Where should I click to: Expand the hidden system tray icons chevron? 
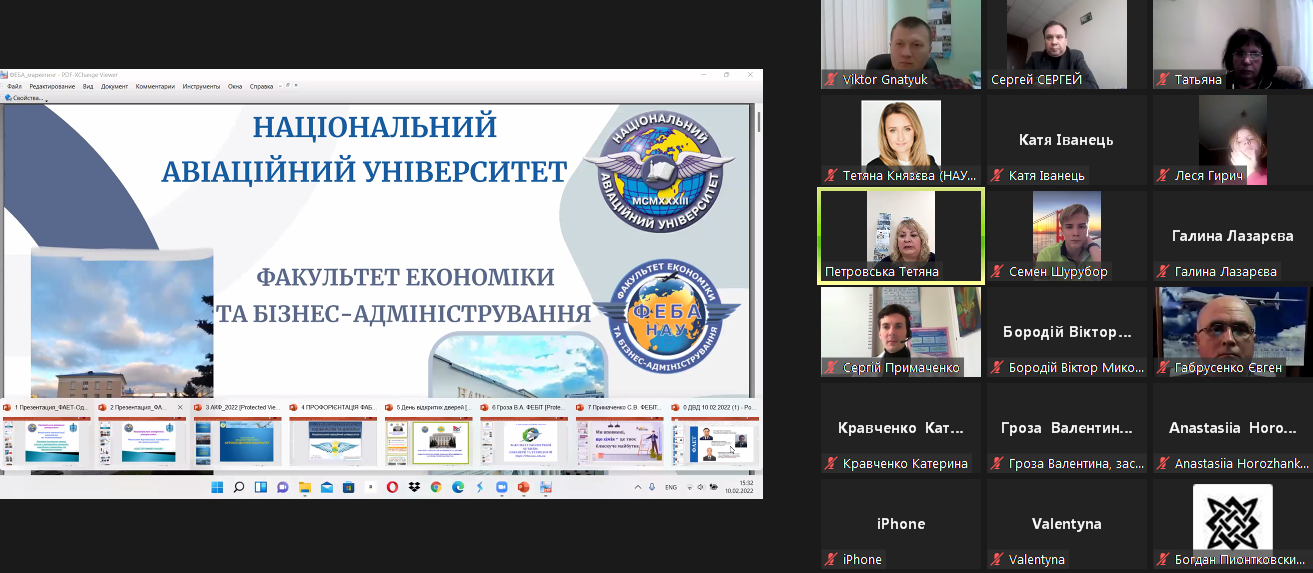[x=639, y=487]
